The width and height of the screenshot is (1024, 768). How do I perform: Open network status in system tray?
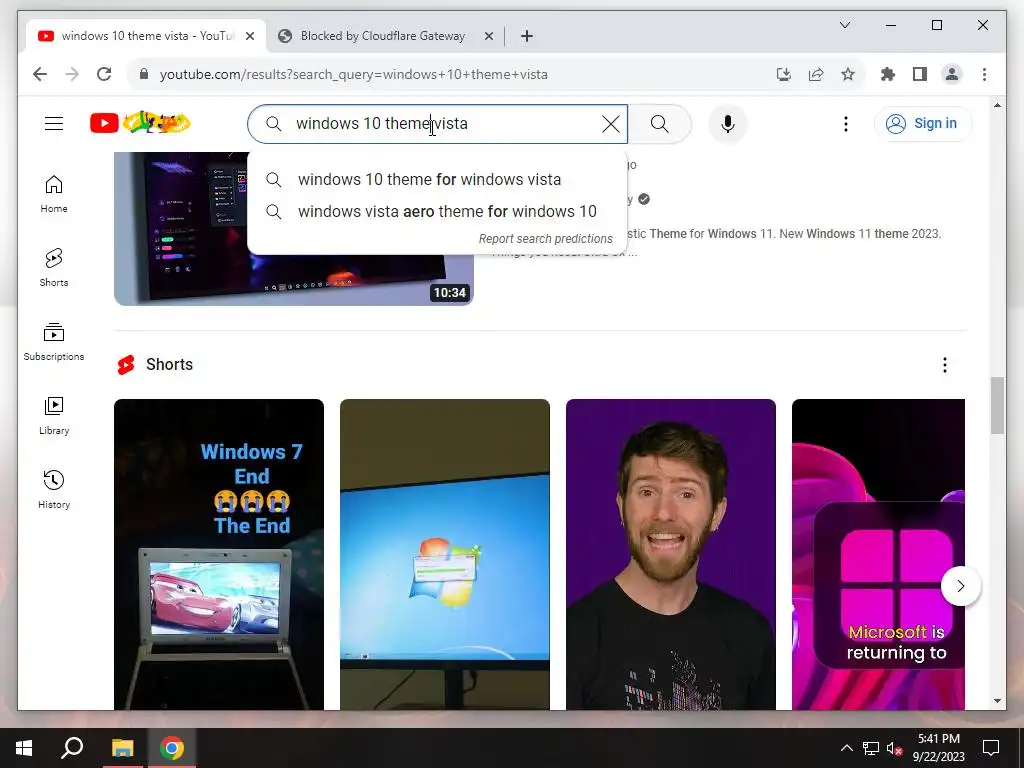click(x=871, y=748)
